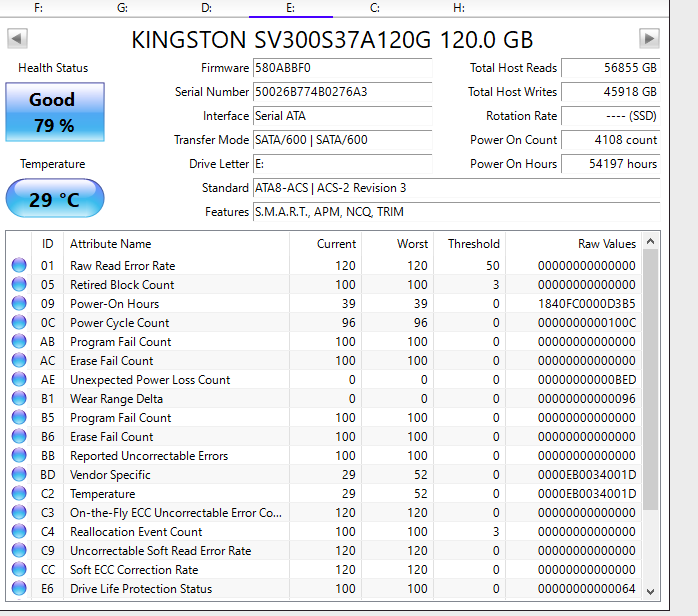The image size is (698, 616).
Task: Go to previous disk with left arrow
Action: click(x=17, y=39)
